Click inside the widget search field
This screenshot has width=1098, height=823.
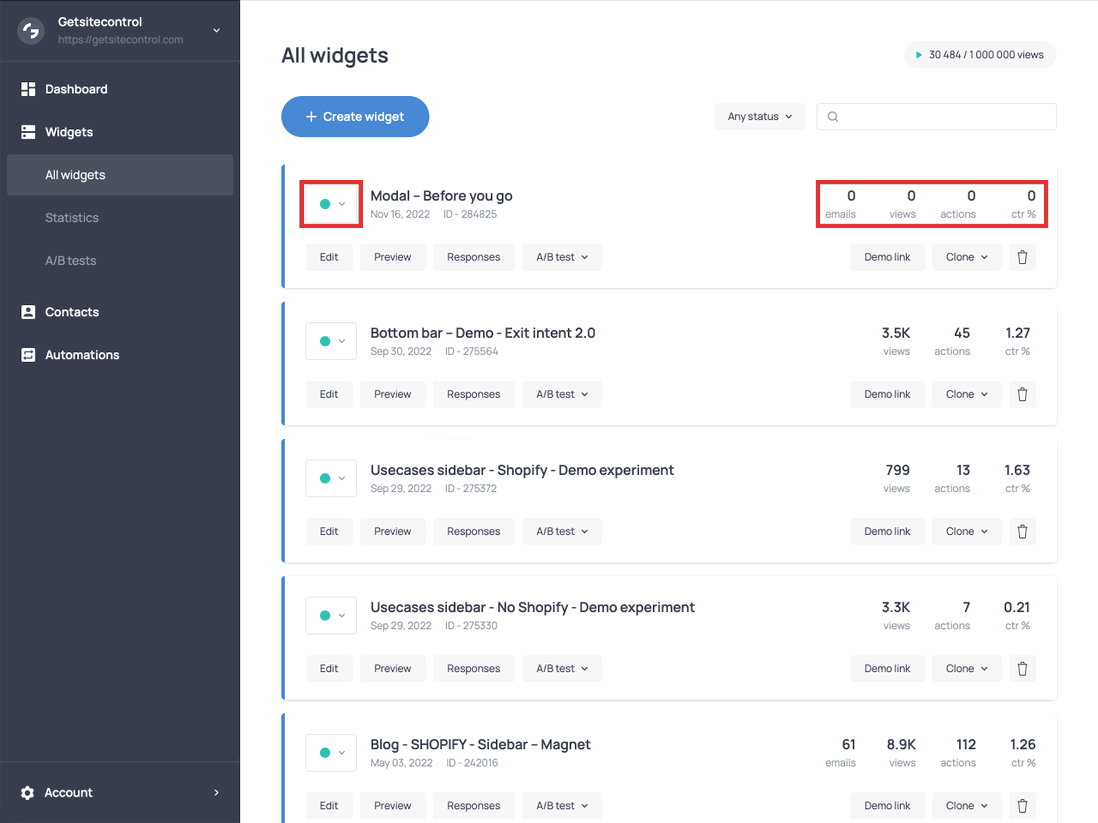point(940,116)
